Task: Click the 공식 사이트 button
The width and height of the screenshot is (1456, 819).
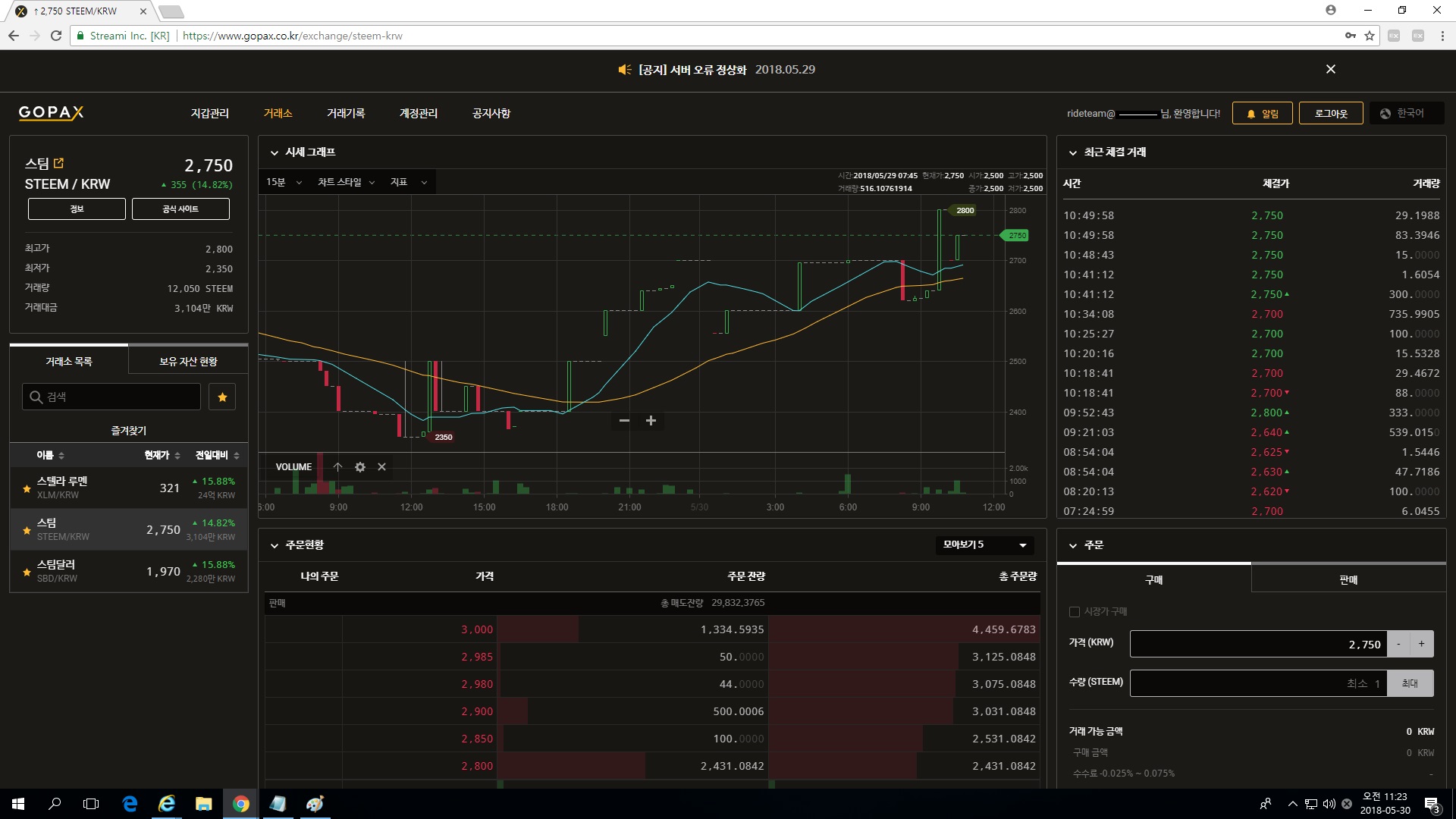Action: pos(180,209)
